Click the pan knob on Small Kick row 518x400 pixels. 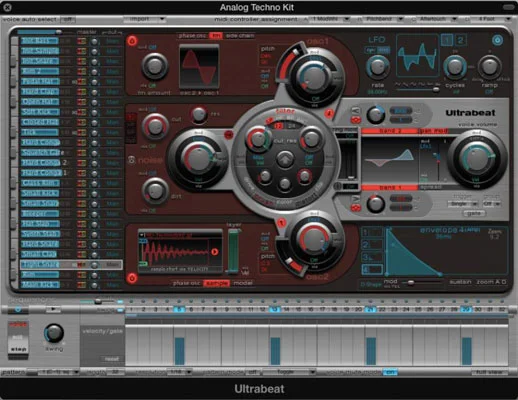tap(95, 194)
